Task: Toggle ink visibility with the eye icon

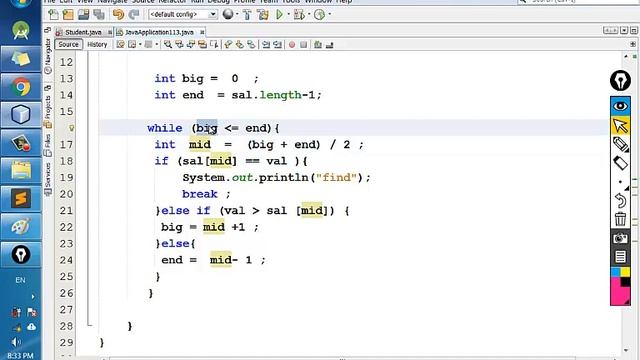Action: click(620, 106)
